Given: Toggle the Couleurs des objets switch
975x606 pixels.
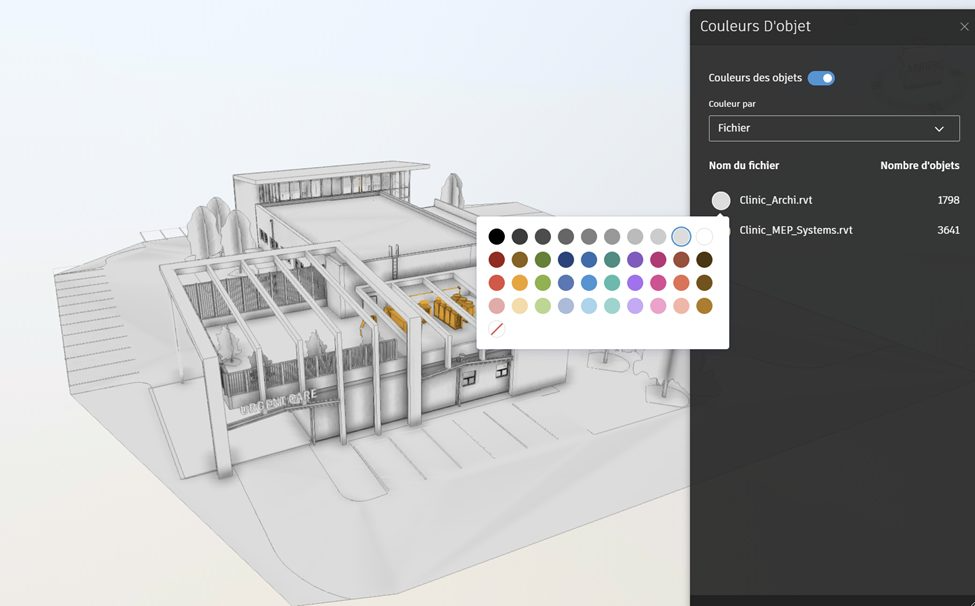Looking at the screenshot, I should point(821,78).
